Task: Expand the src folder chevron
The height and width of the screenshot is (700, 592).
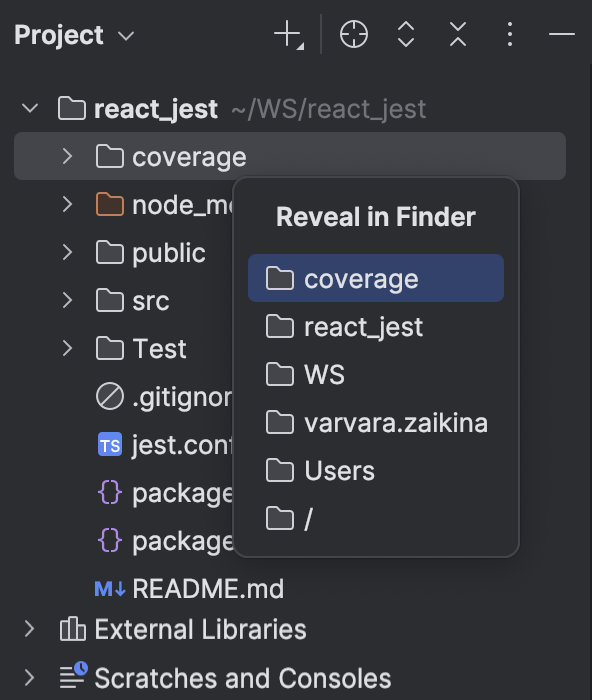Action: click(67, 300)
